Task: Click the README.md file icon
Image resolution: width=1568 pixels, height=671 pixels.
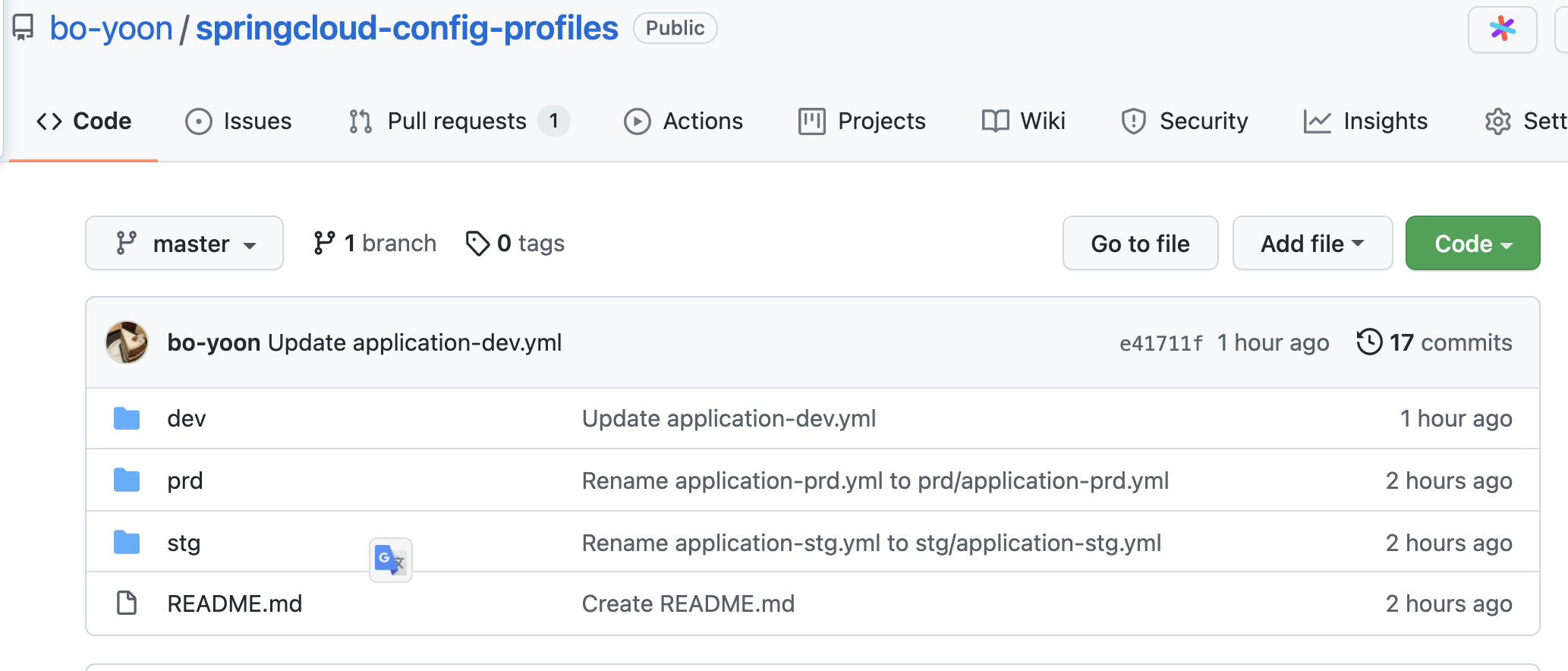Action: tap(127, 603)
